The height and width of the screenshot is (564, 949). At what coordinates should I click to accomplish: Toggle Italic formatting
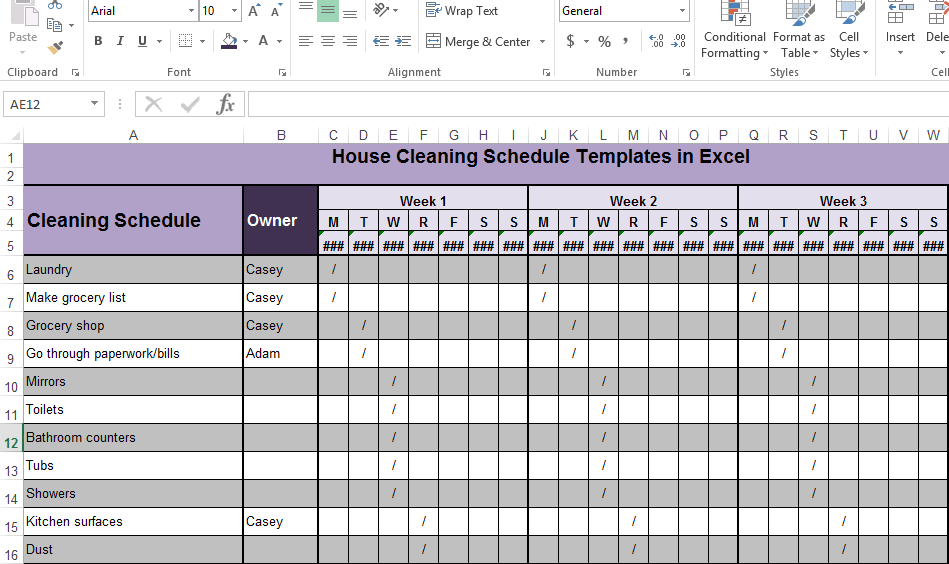coord(120,41)
